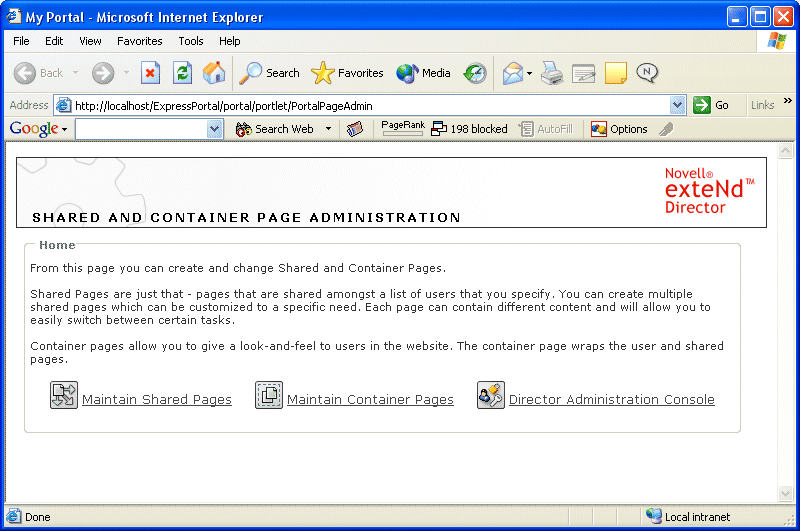Click the Maintain Shared Pages icon
800x531 pixels.
64,395
